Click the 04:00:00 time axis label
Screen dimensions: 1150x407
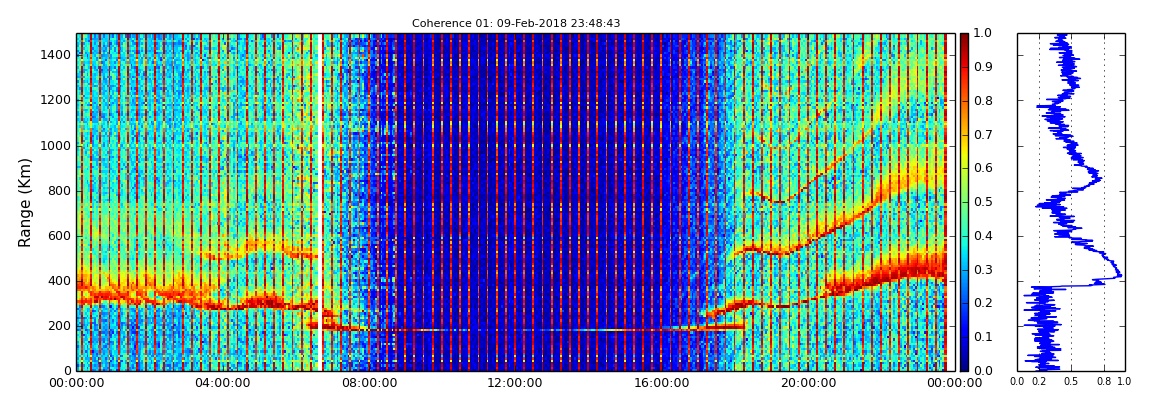coord(221,384)
